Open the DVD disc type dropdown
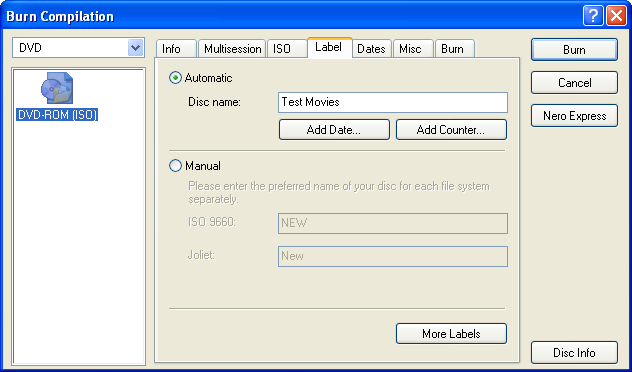Image resolution: width=632 pixels, height=372 pixels. point(135,48)
